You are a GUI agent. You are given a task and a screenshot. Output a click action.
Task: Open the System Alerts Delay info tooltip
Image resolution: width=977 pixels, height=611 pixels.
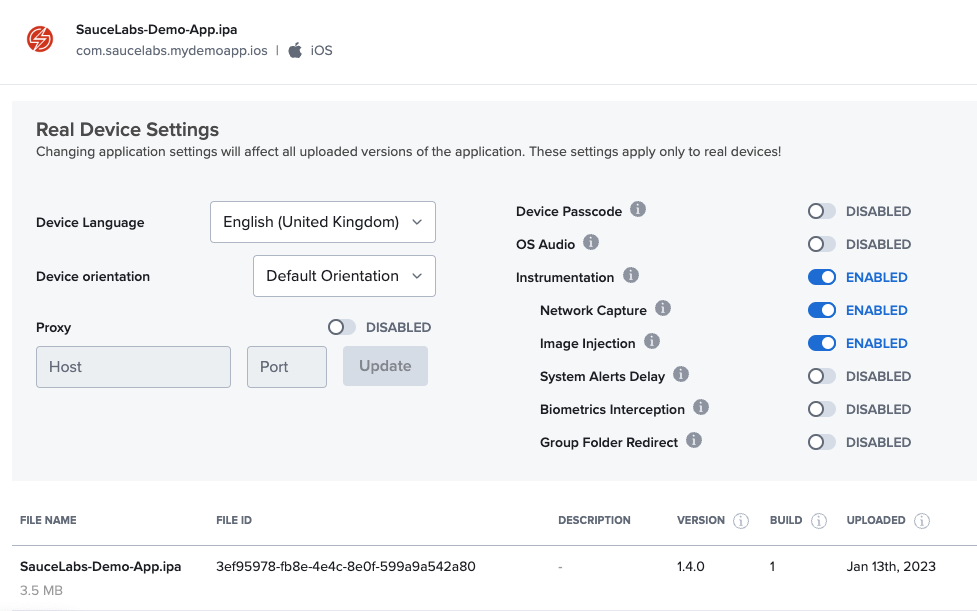(x=681, y=376)
